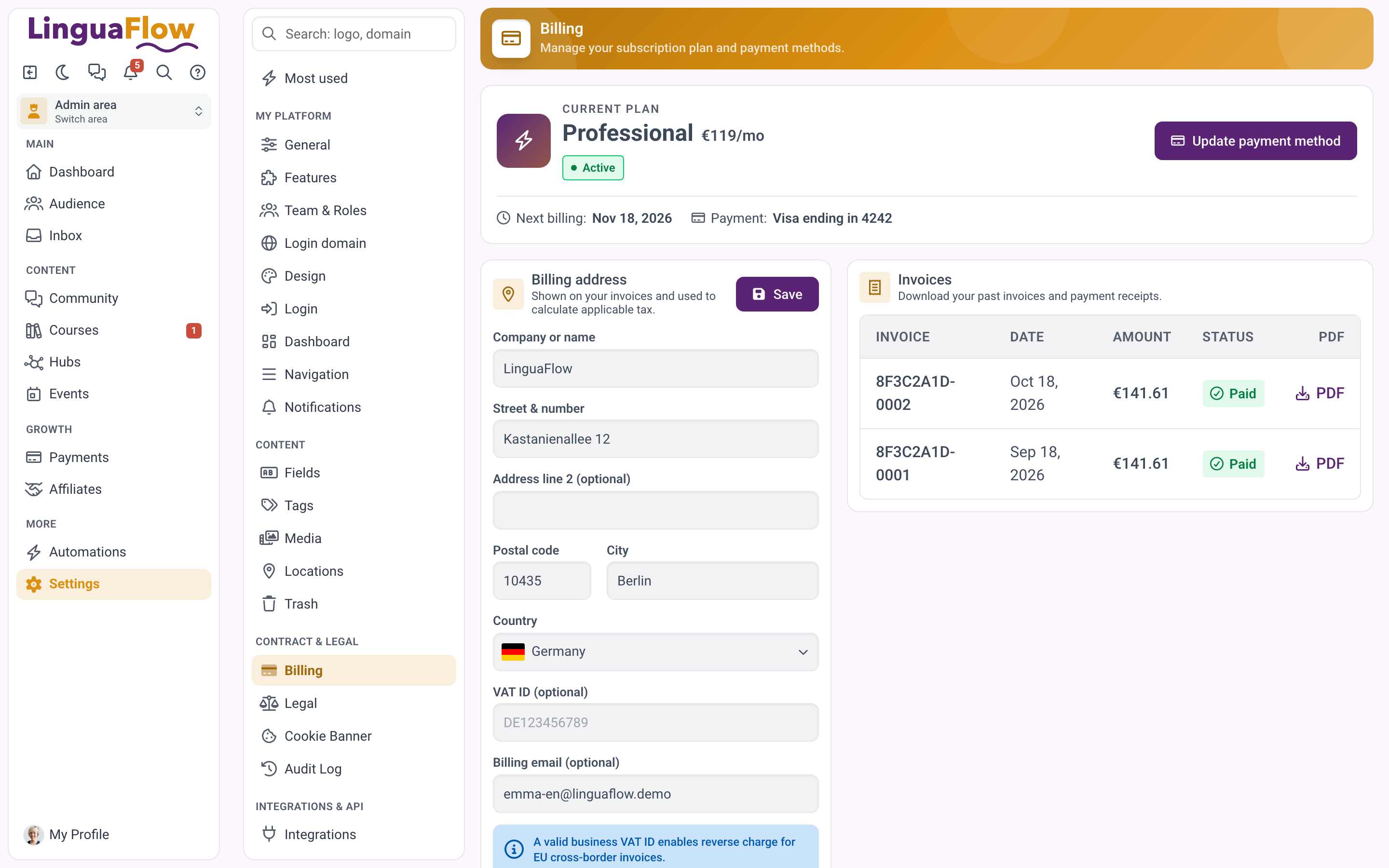Save the billing address

[x=777, y=294]
